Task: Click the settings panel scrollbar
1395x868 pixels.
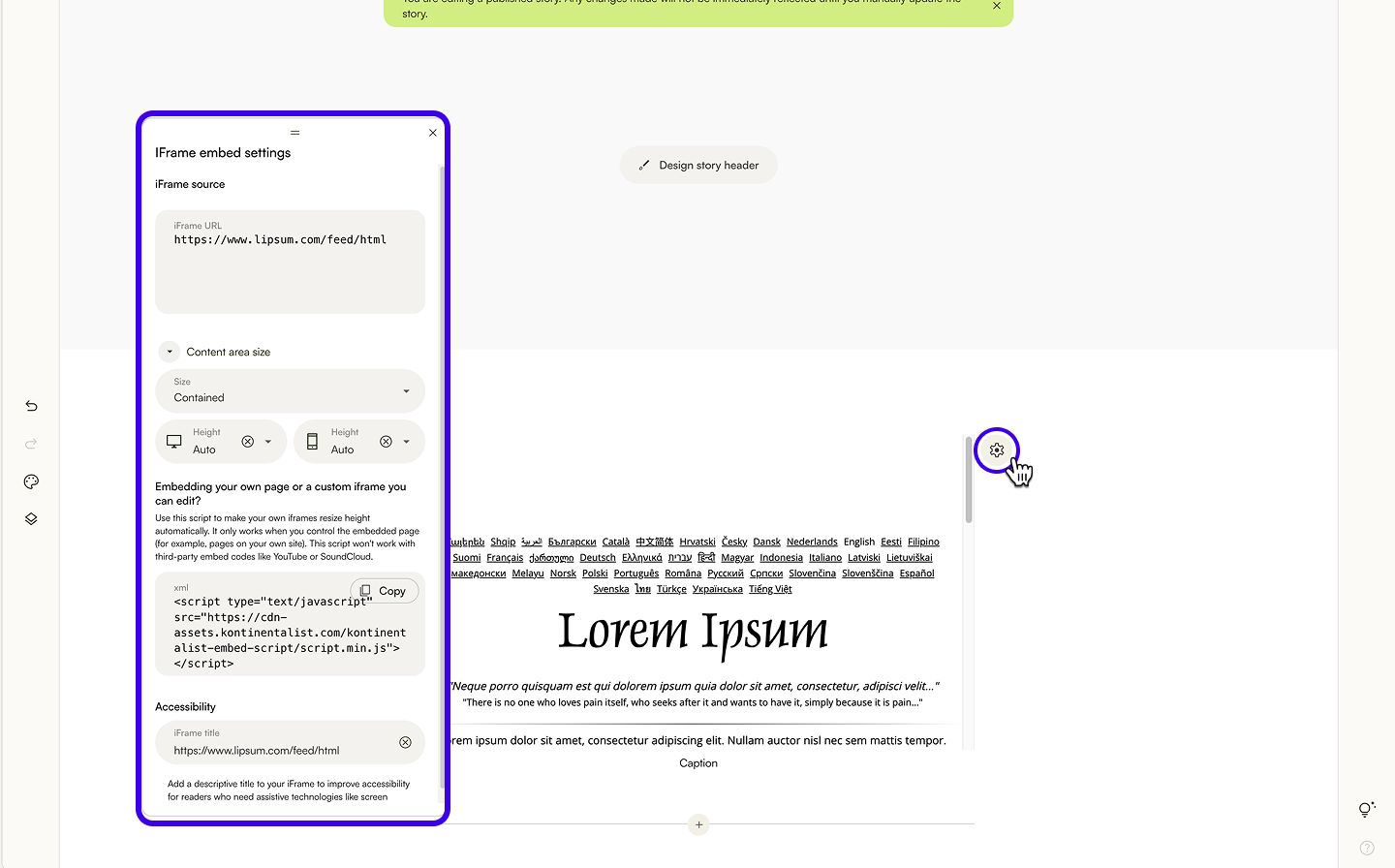Action: pyautogui.click(x=443, y=475)
